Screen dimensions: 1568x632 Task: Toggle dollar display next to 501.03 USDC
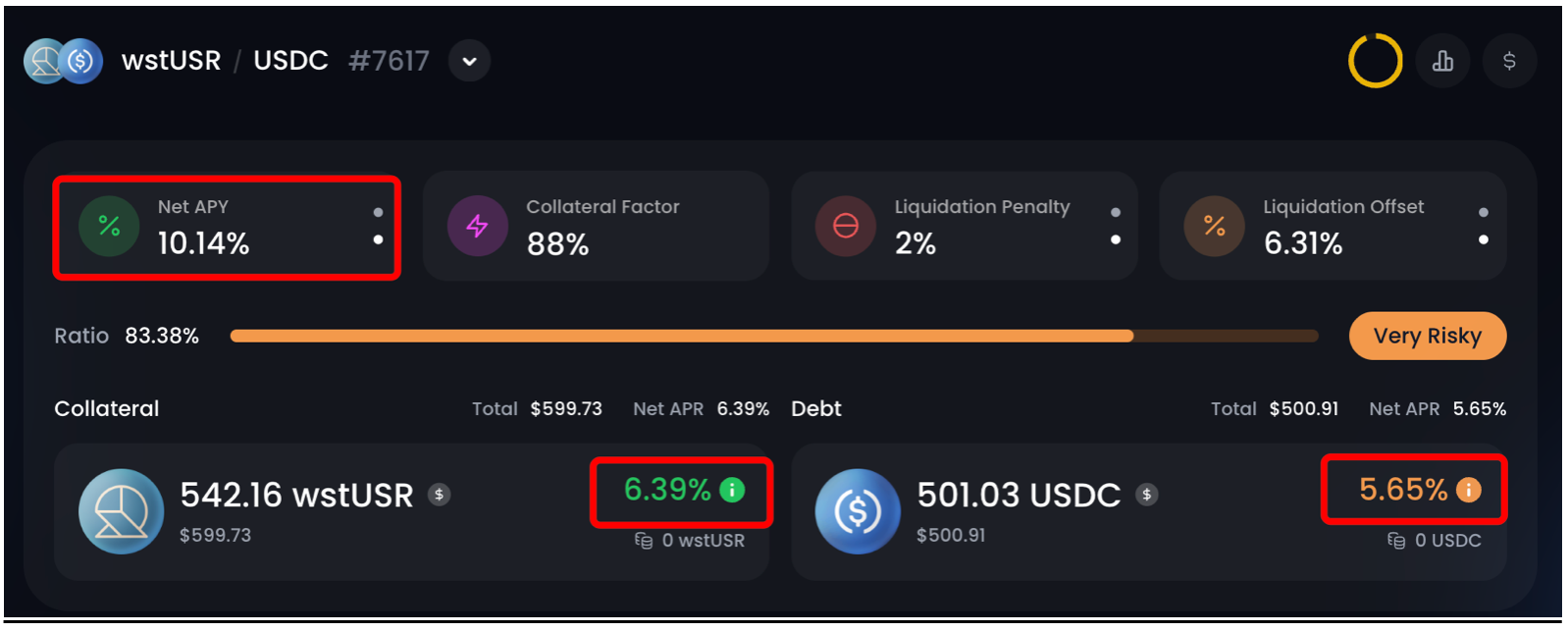point(1146,495)
